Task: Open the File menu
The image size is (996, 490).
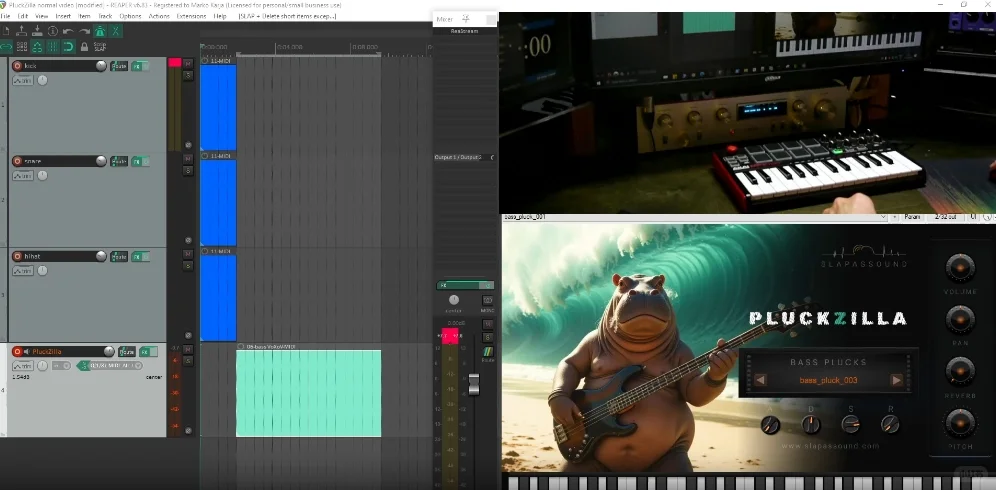Action: click(x=5, y=16)
